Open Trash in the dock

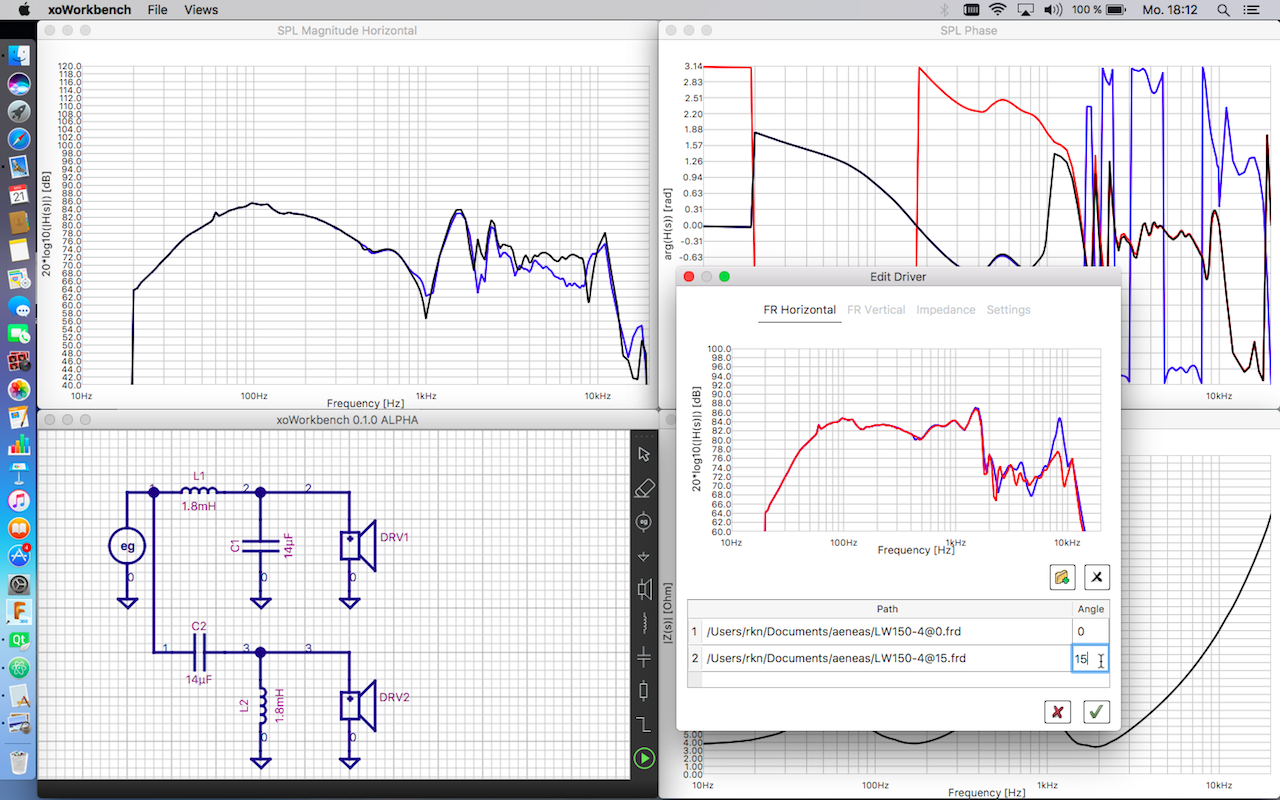click(19, 762)
